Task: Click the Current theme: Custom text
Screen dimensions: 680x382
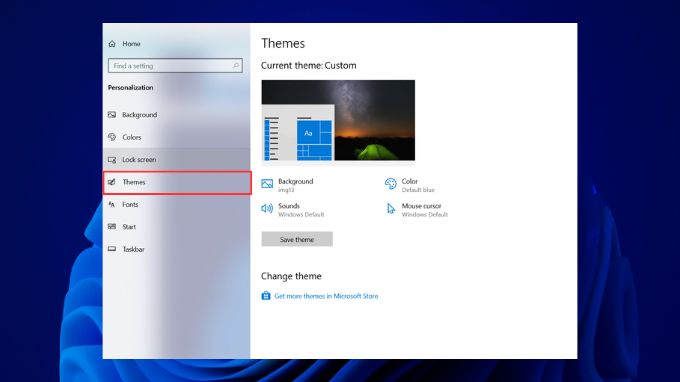Action: pyautogui.click(x=309, y=65)
